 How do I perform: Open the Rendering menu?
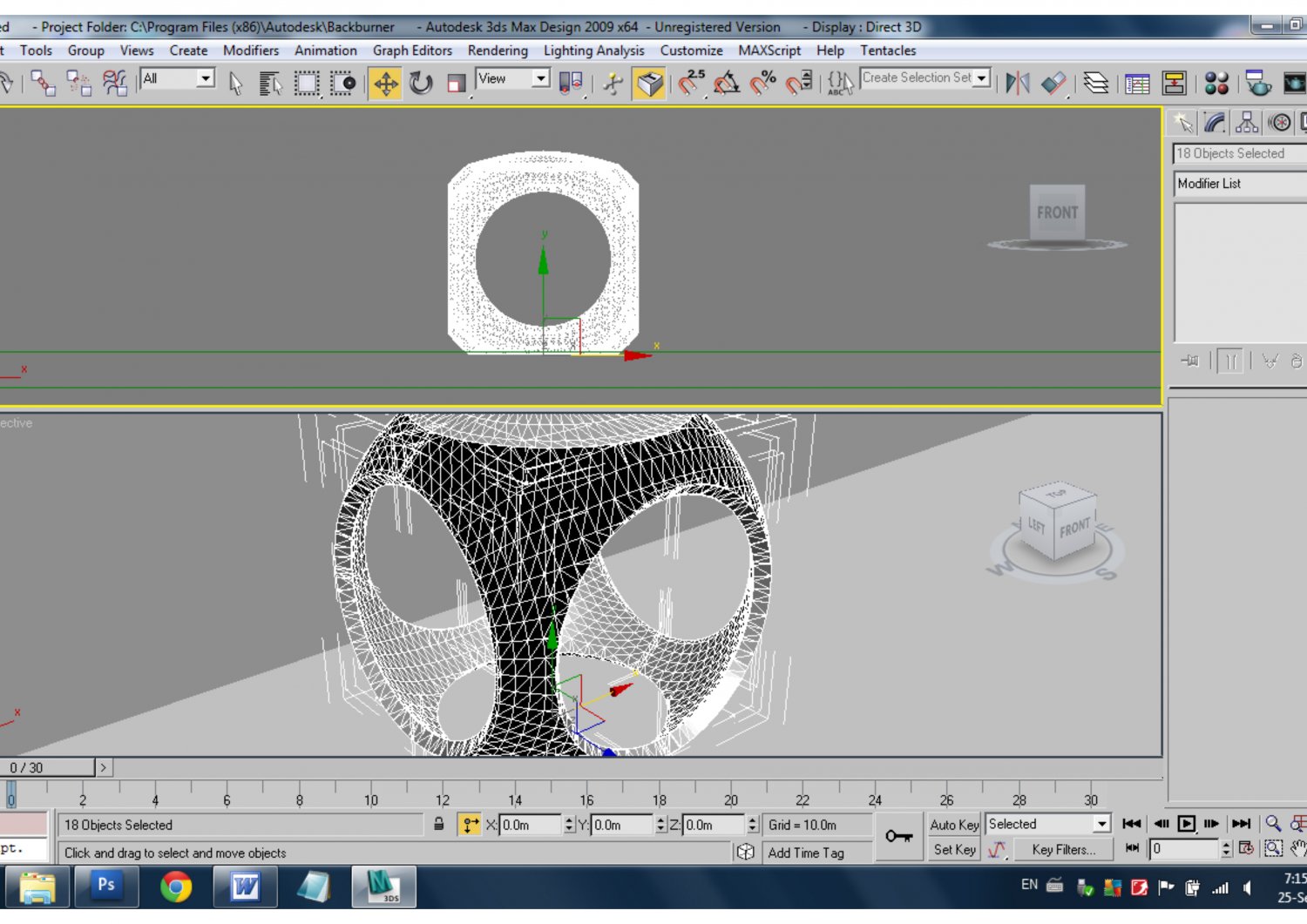(x=498, y=51)
